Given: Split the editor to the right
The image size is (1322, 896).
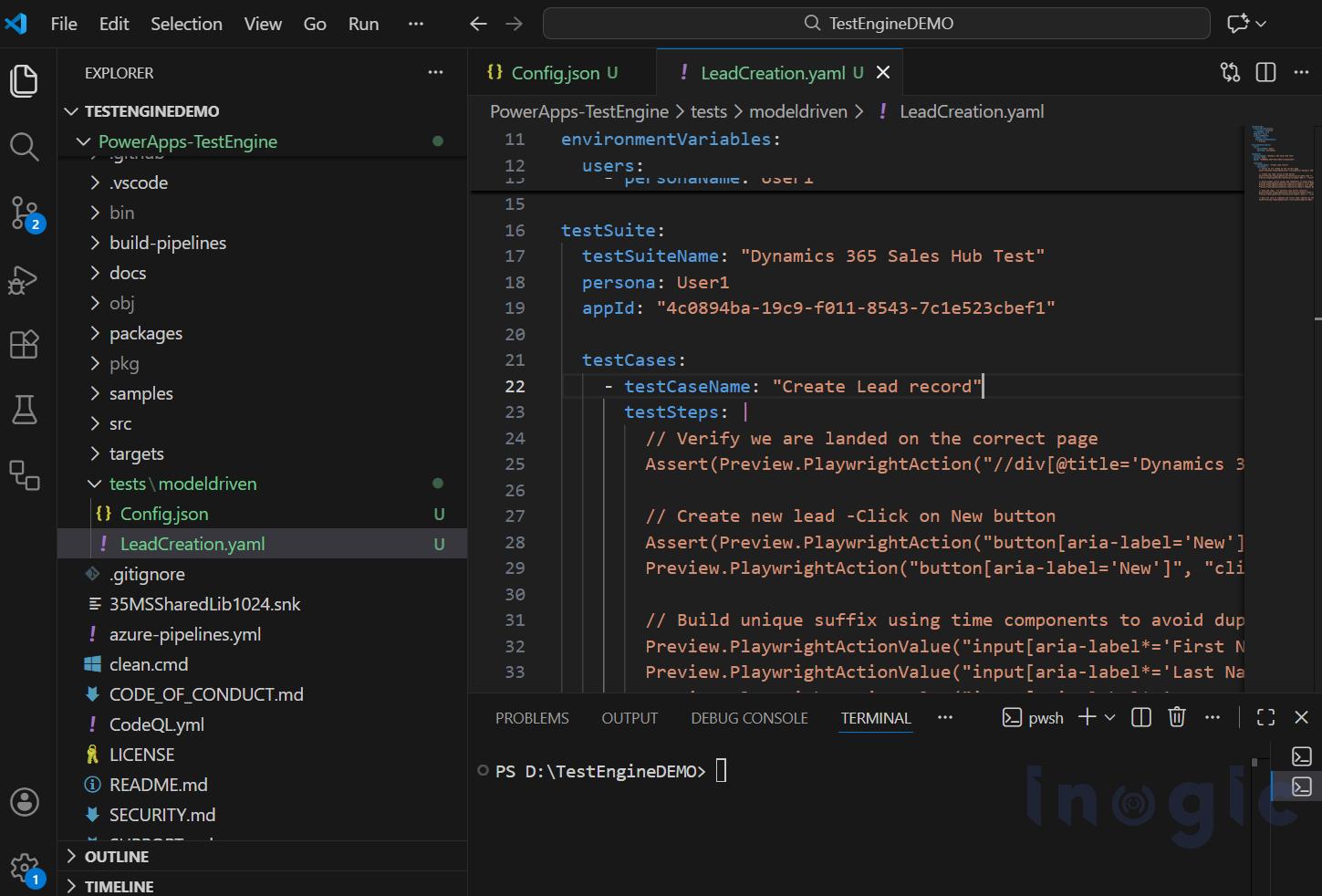Looking at the screenshot, I should (x=1265, y=72).
